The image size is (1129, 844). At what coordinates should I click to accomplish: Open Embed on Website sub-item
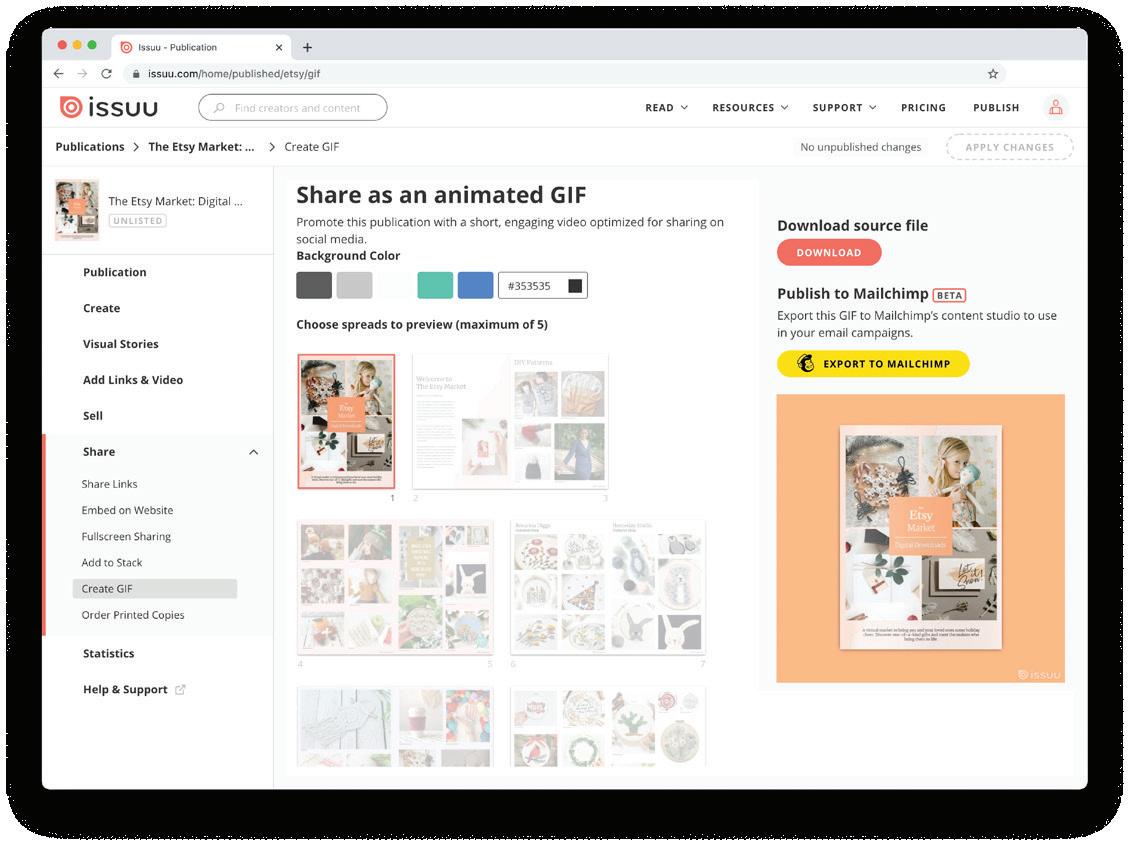point(127,510)
